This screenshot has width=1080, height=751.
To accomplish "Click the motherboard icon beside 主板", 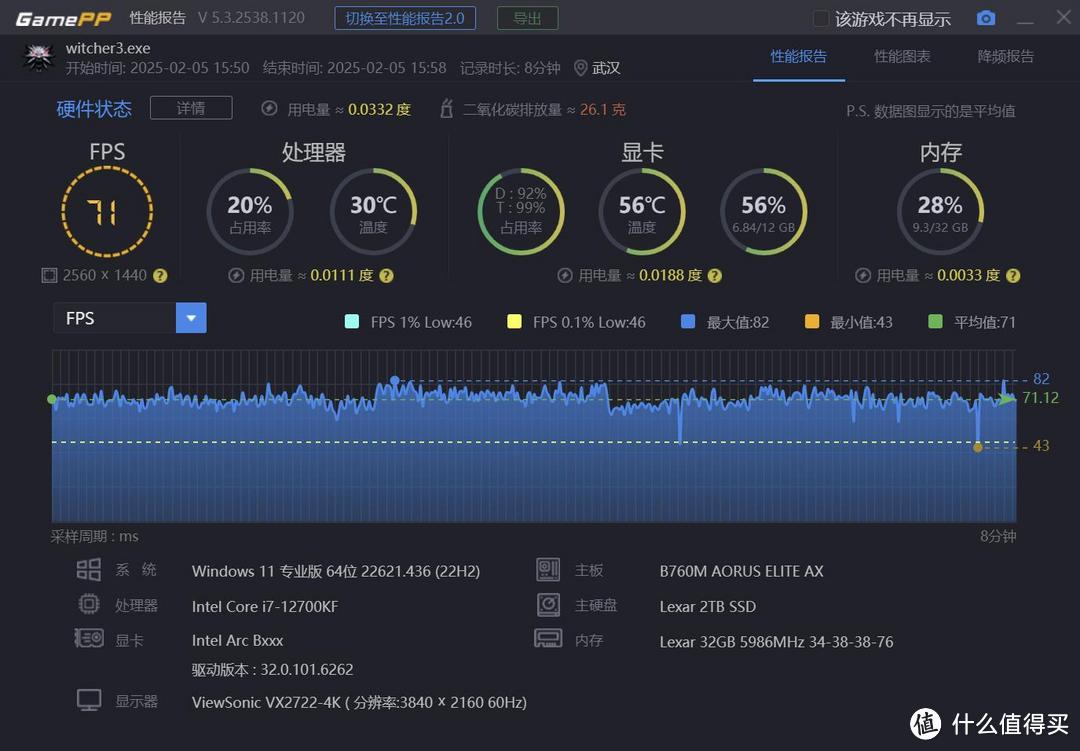I will click(x=548, y=570).
